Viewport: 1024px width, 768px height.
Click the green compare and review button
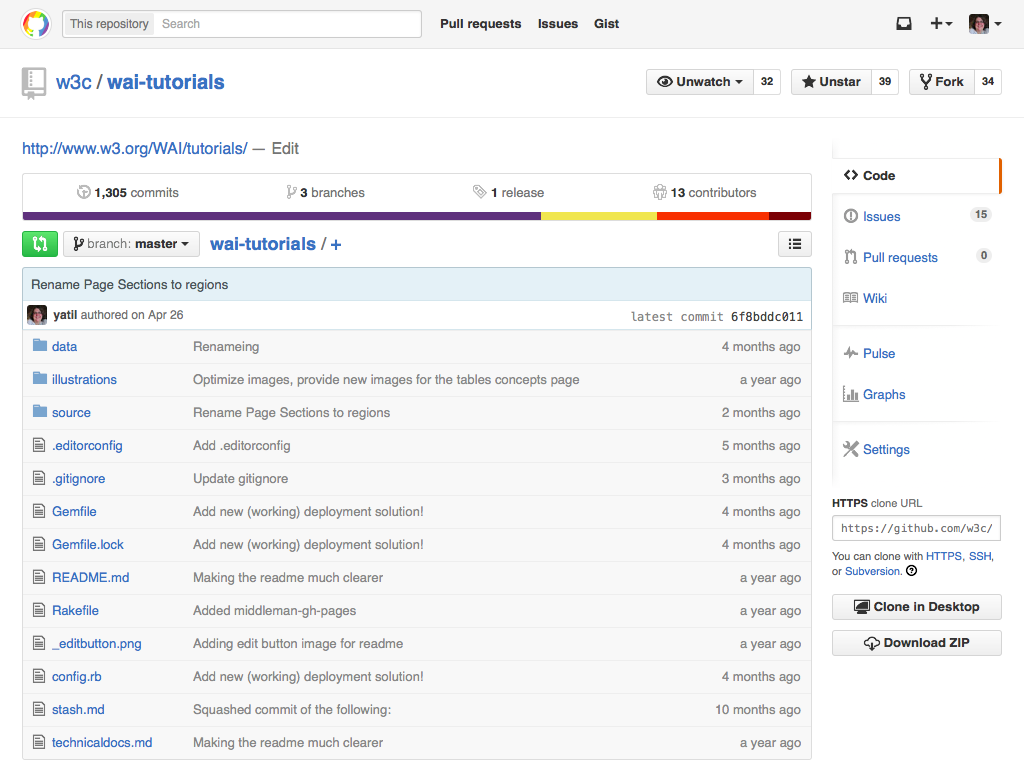click(x=40, y=244)
